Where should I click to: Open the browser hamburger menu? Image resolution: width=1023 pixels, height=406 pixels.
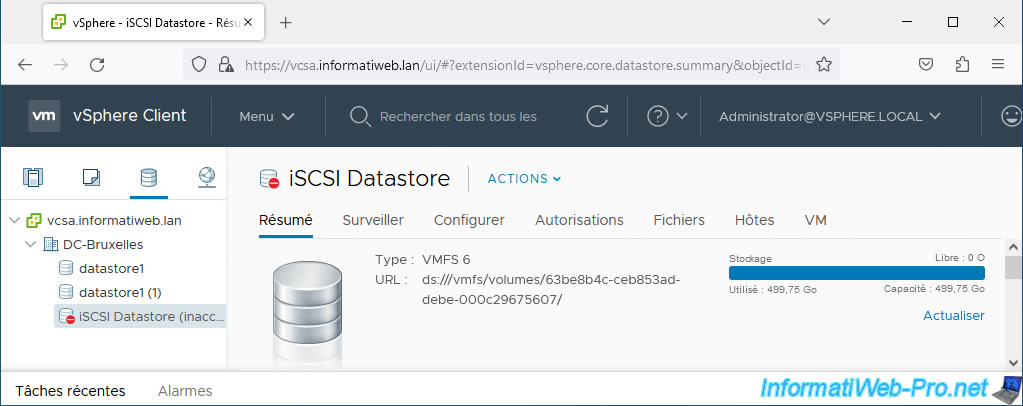tap(998, 64)
